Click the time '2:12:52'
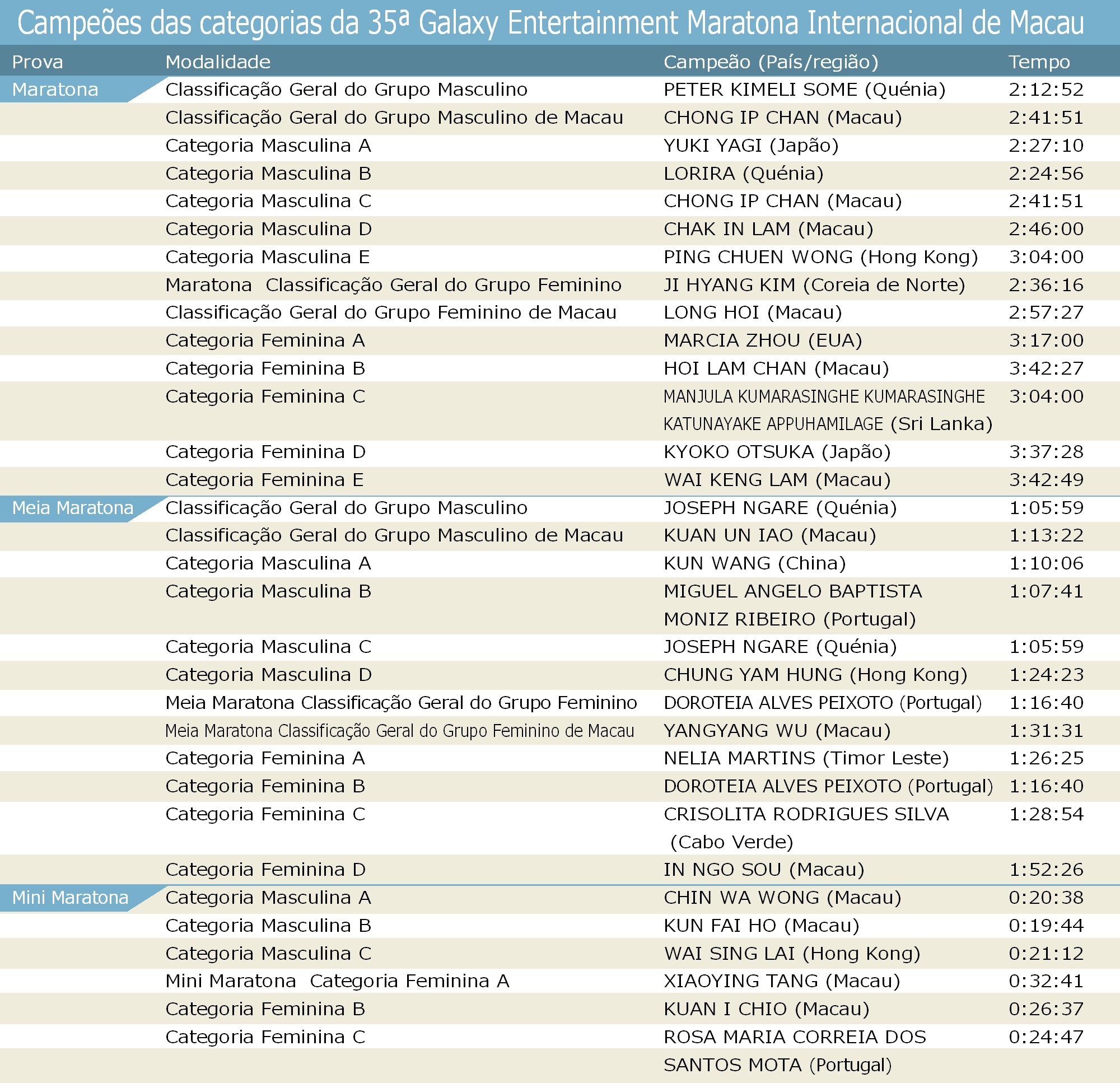The height and width of the screenshot is (1083, 1120). pyautogui.click(x=1046, y=90)
